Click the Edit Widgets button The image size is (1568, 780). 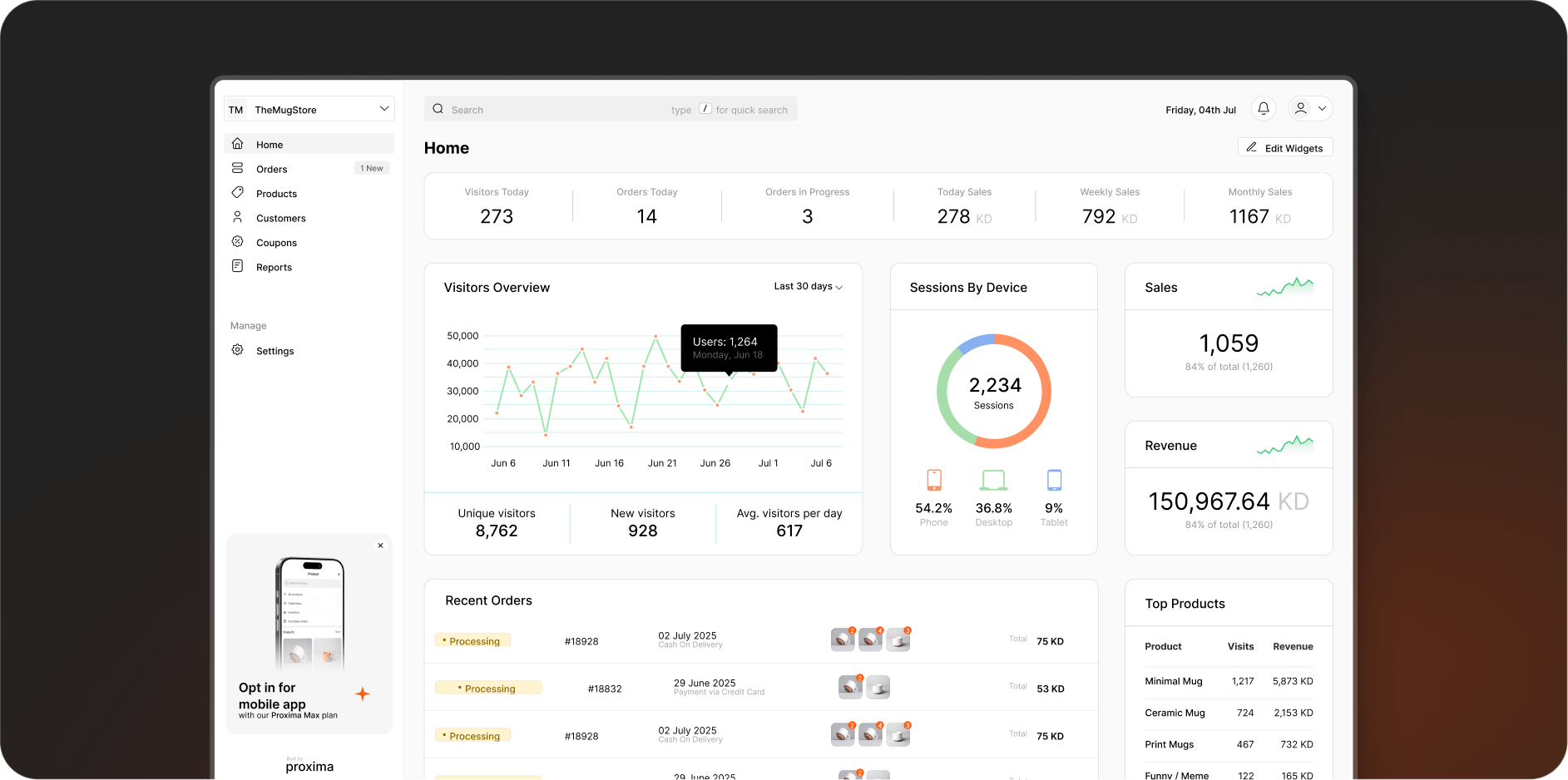click(1285, 147)
